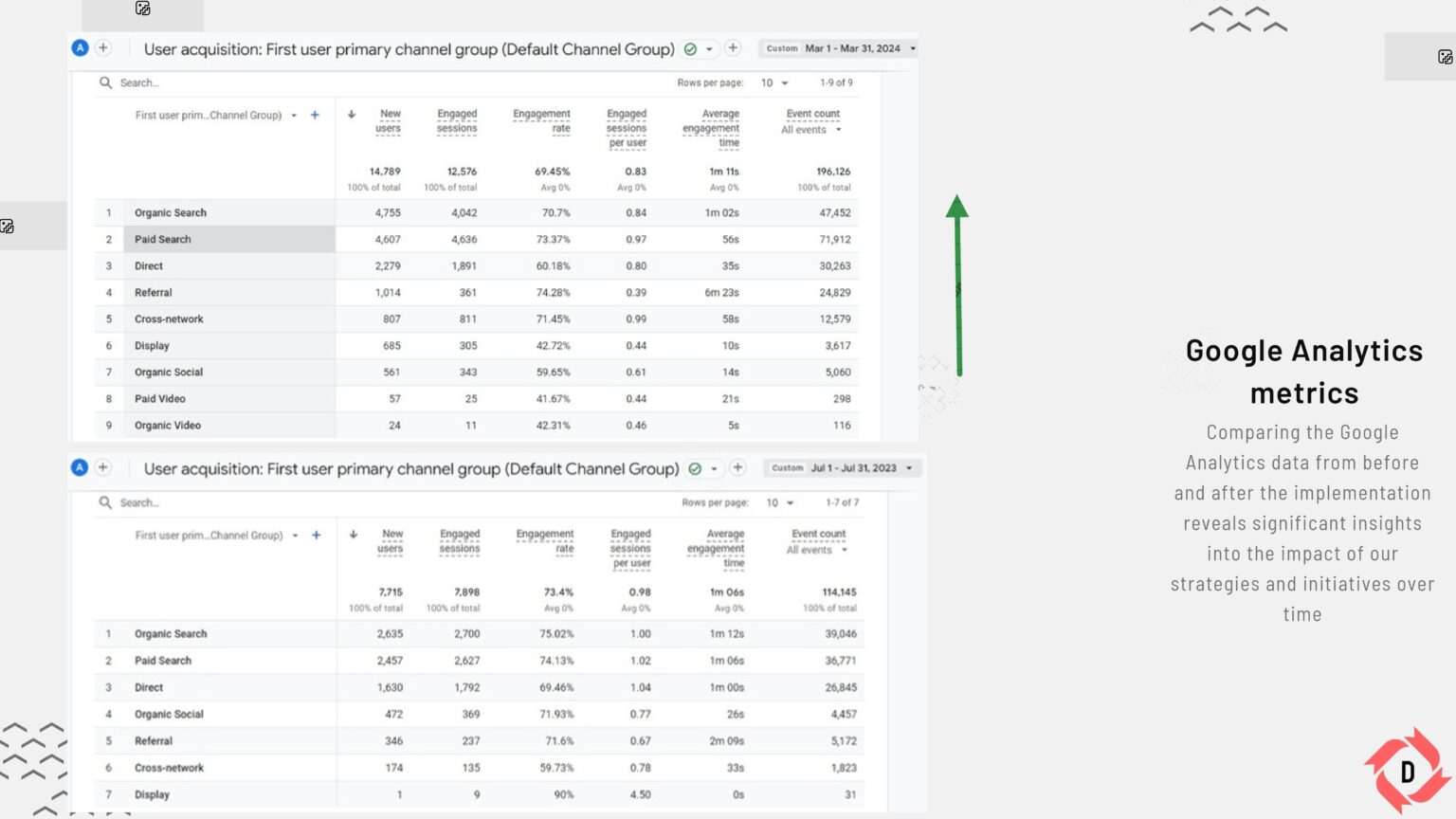Click the plus icon left of the Jul 2023 date range

(737, 467)
